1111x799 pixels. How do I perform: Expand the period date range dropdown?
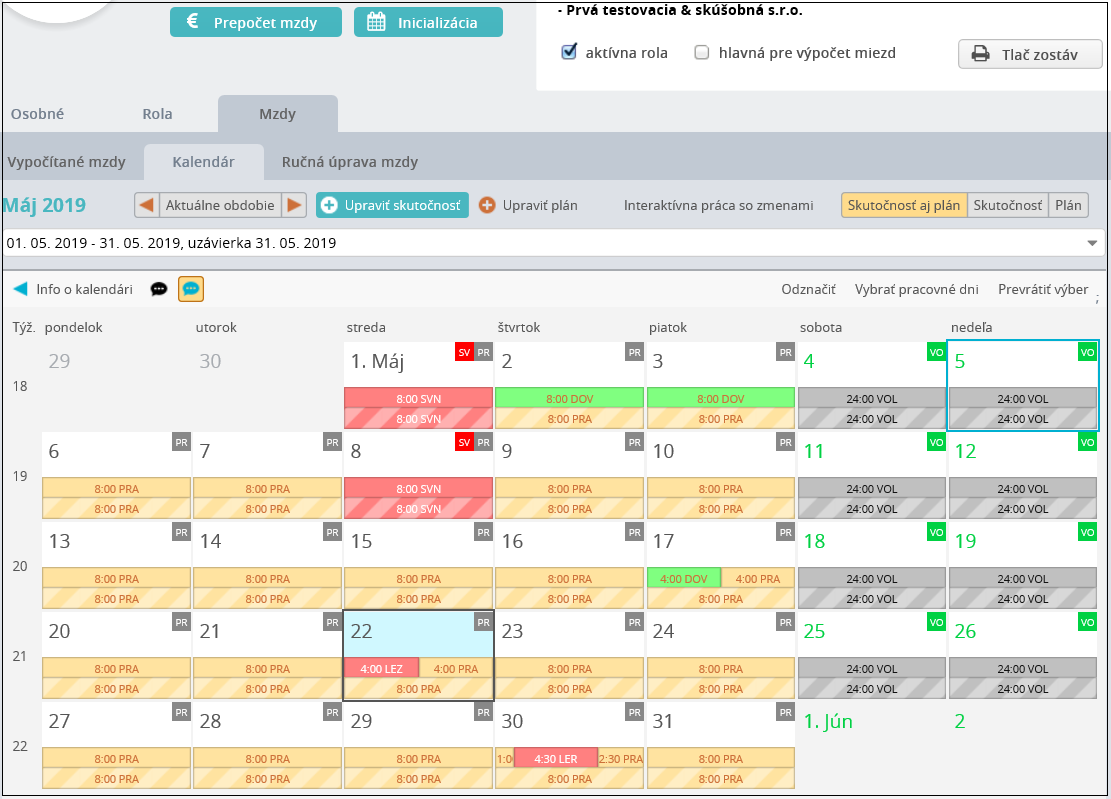(1092, 243)
